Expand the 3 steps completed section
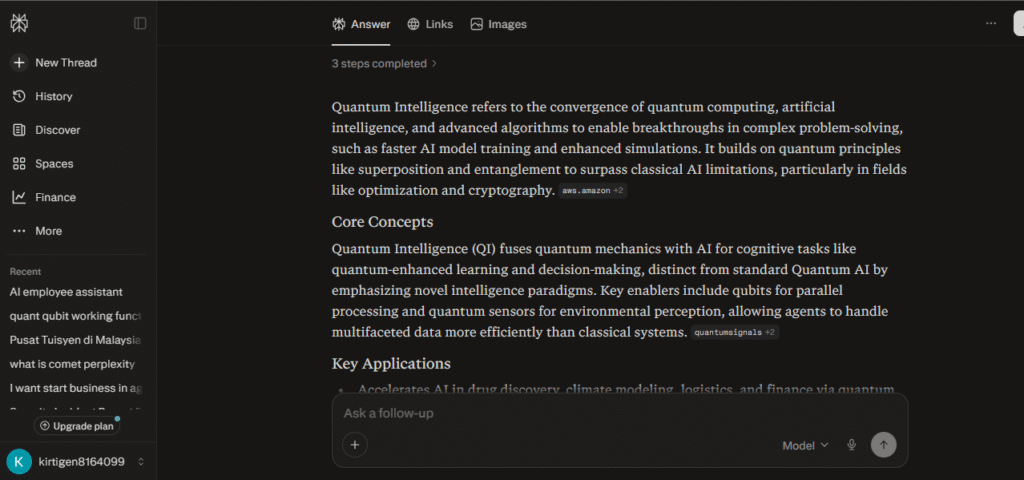Viewport: 1024px width, 480px height. 385,63
